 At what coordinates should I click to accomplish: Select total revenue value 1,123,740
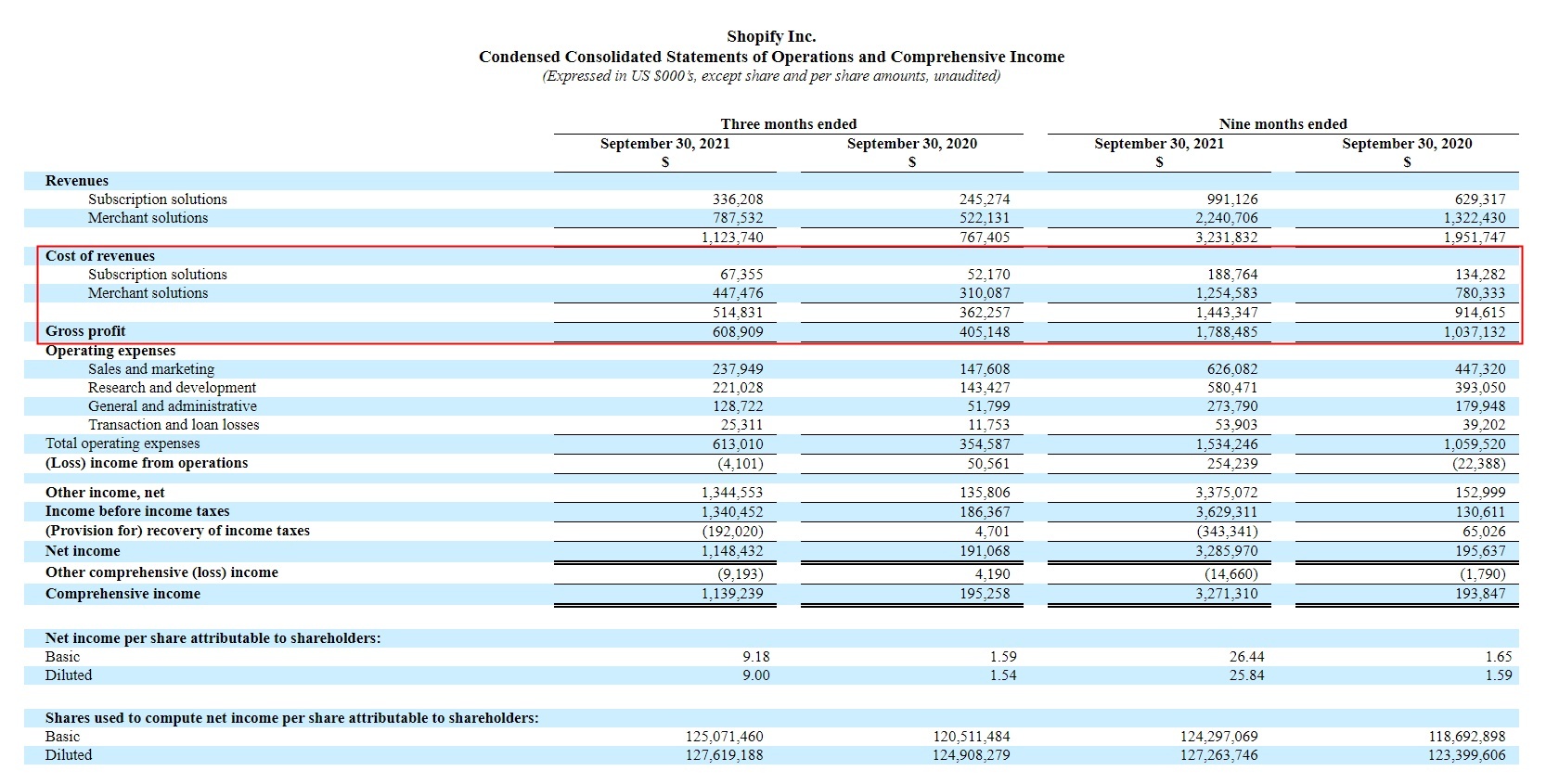[x=732, y=238]
